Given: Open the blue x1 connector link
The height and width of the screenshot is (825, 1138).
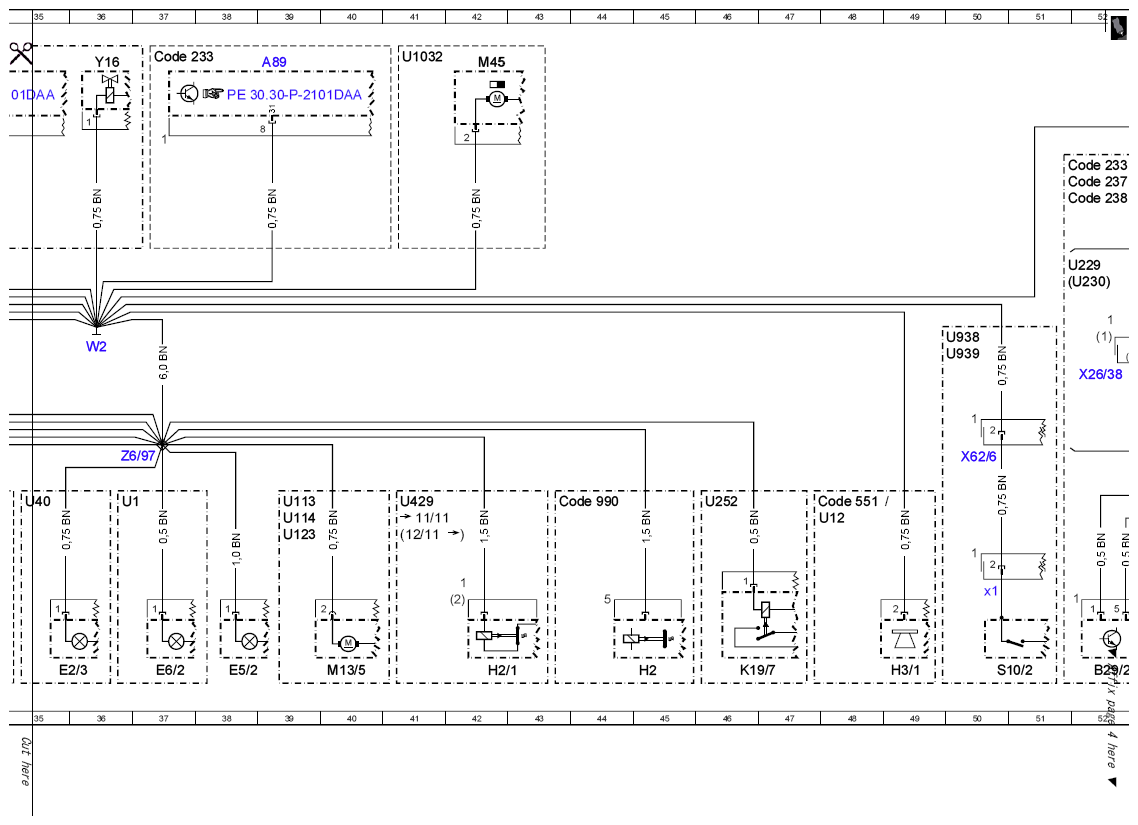Looking at the screenshot, I should (991, 591).
